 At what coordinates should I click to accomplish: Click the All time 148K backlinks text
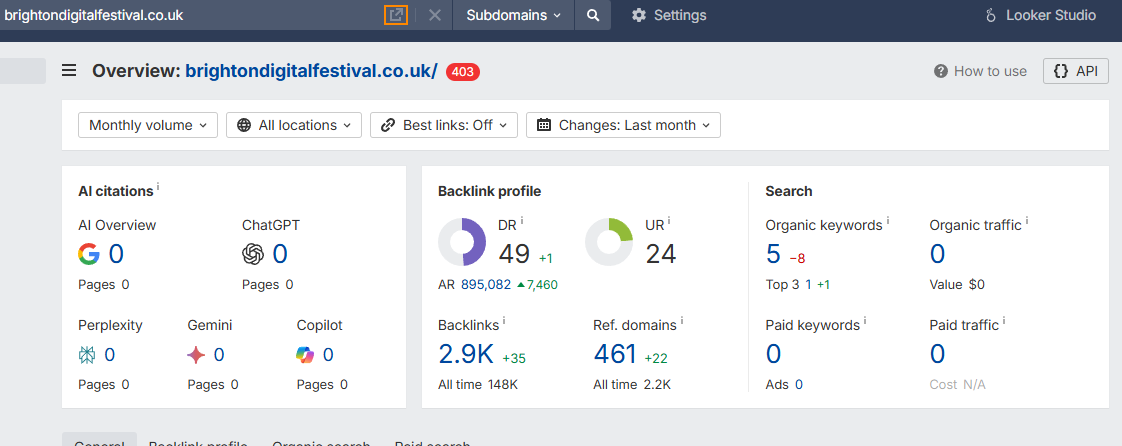click(x=477, y=385)
